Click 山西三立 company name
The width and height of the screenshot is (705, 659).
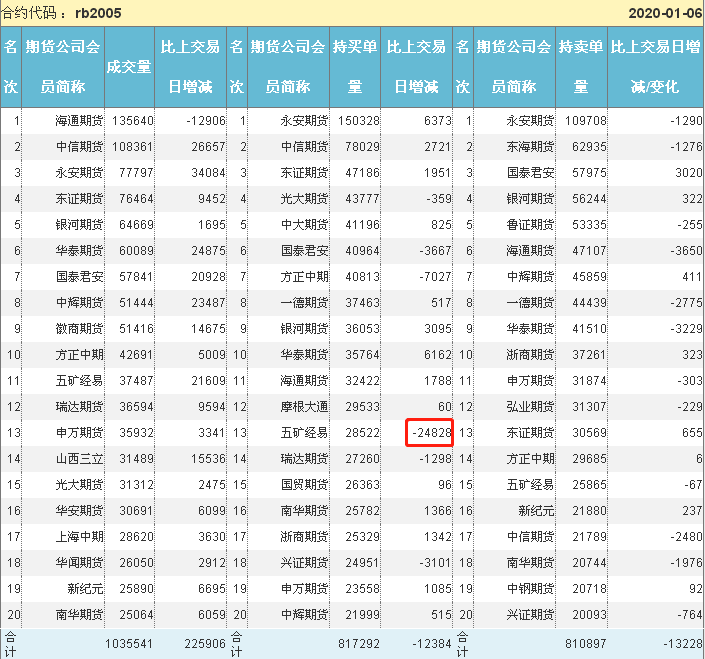79,459
